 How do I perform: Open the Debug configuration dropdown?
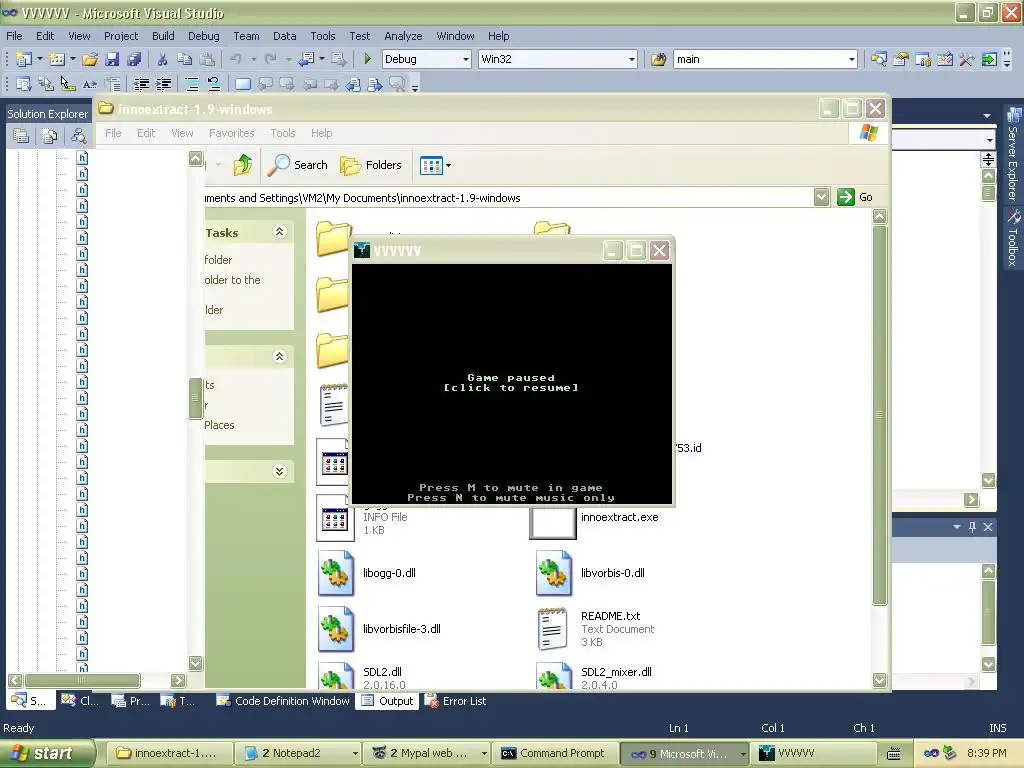click(x=466, y=59)
